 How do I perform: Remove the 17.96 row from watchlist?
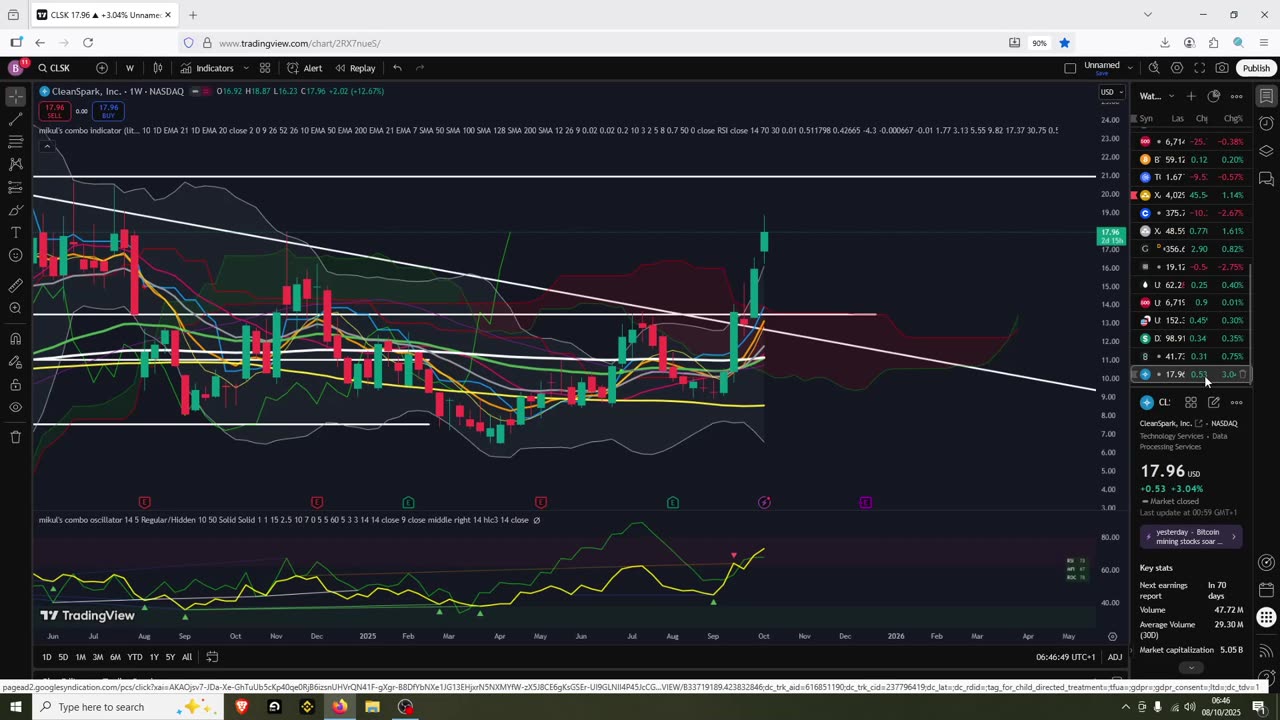click(1243, 374)
